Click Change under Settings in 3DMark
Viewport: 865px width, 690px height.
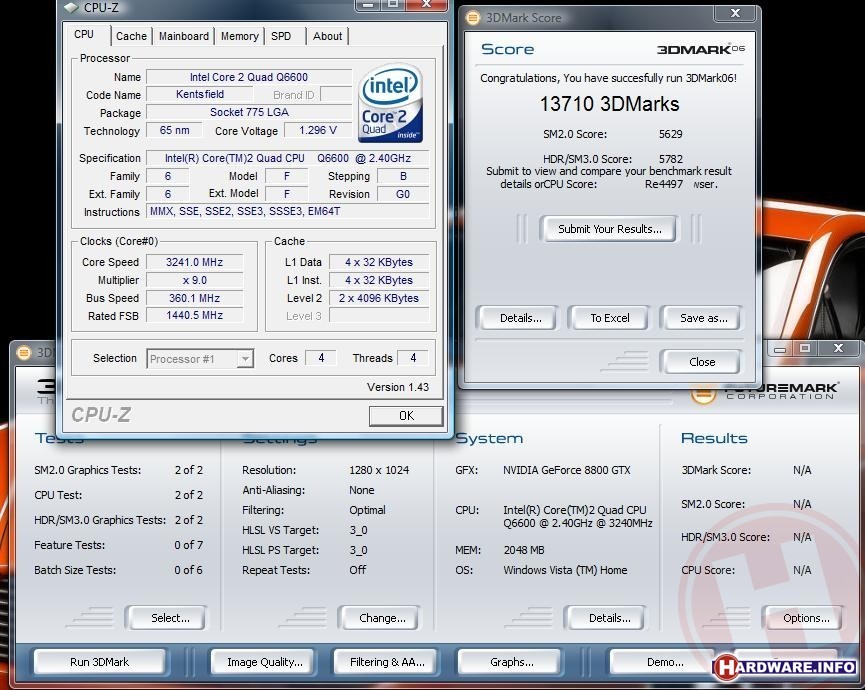(x=382, y=618)
